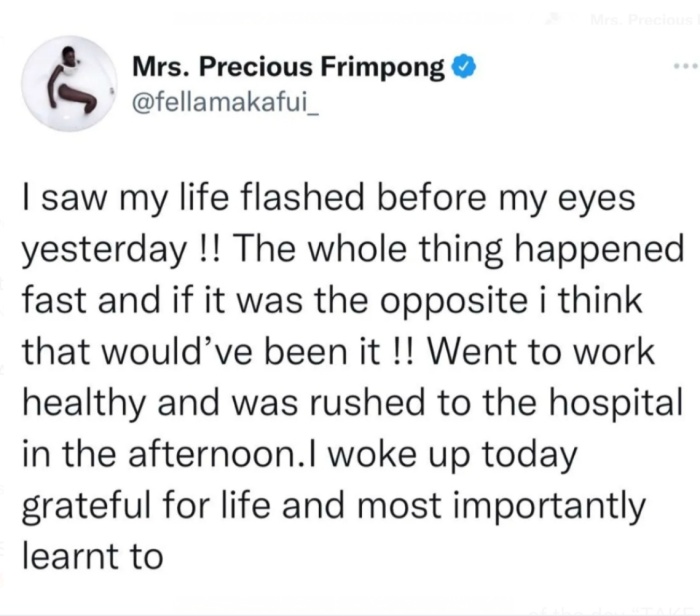
Task: Open Mrs. Precious Frimpong's profile picture
Action: point(69,83)
